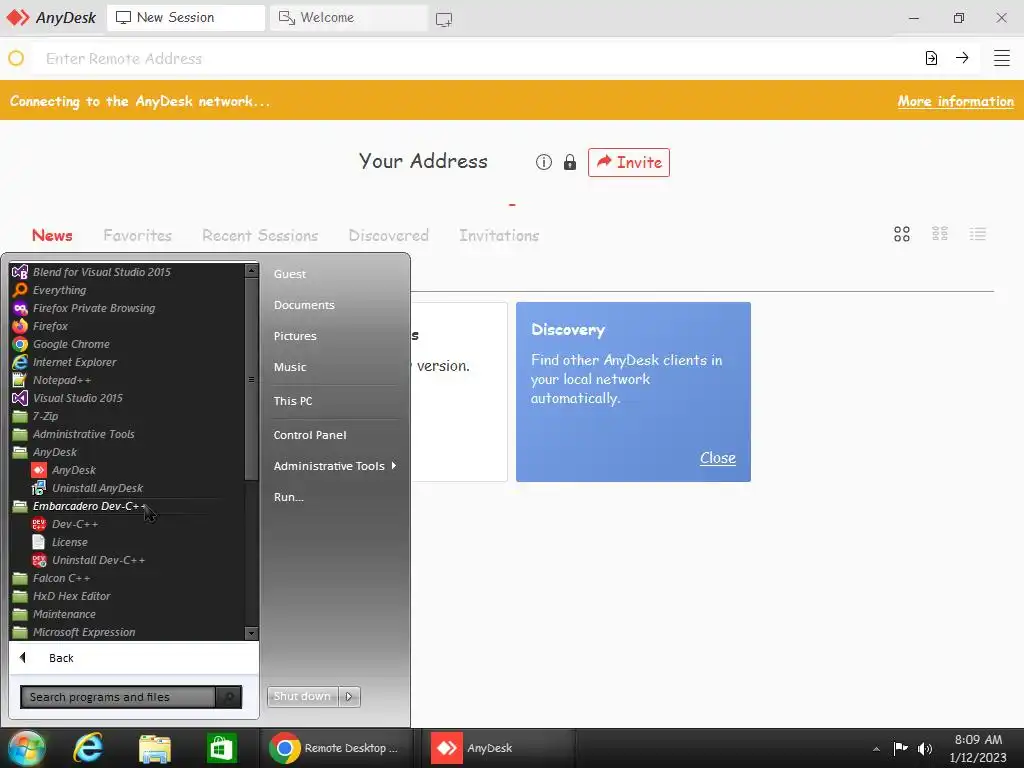Select the Recent Sessions tab
Screen dimensions: 1024x768
coord(260,235)
